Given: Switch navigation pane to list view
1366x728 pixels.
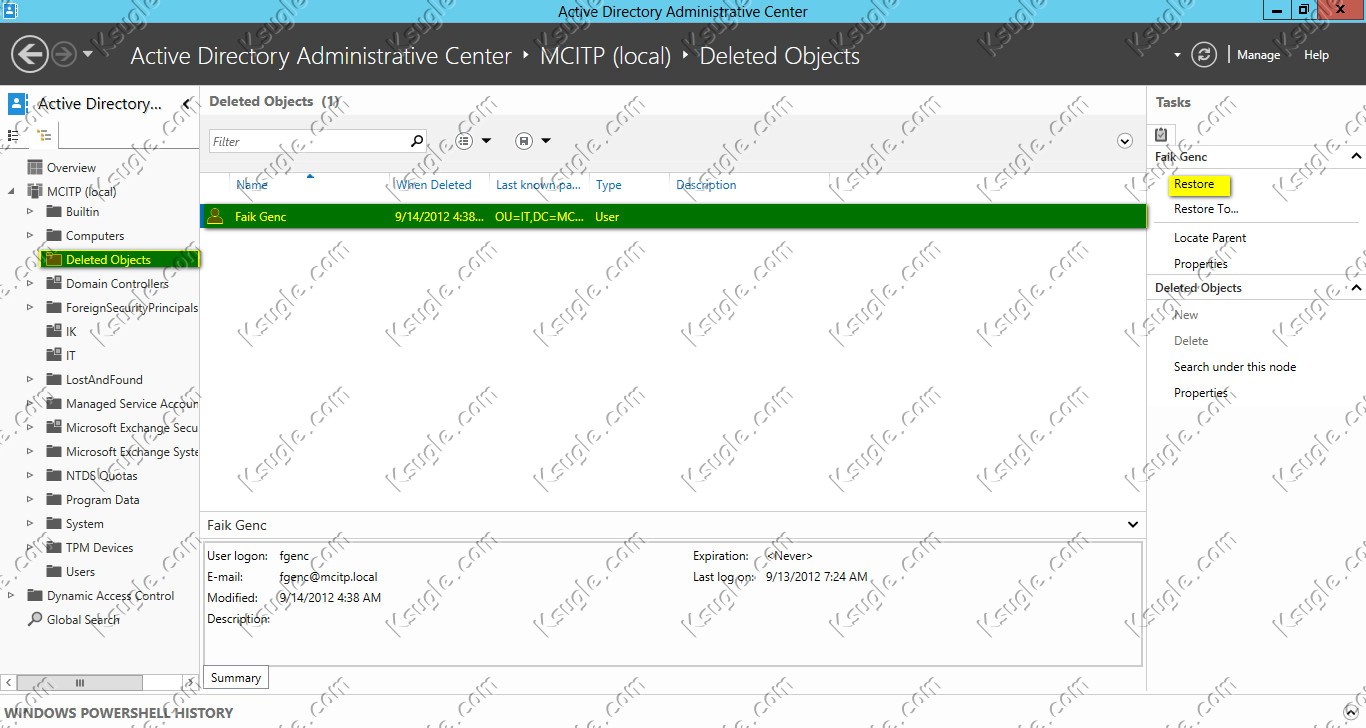Looking at the screenshot, I should [x=14, y=135].
